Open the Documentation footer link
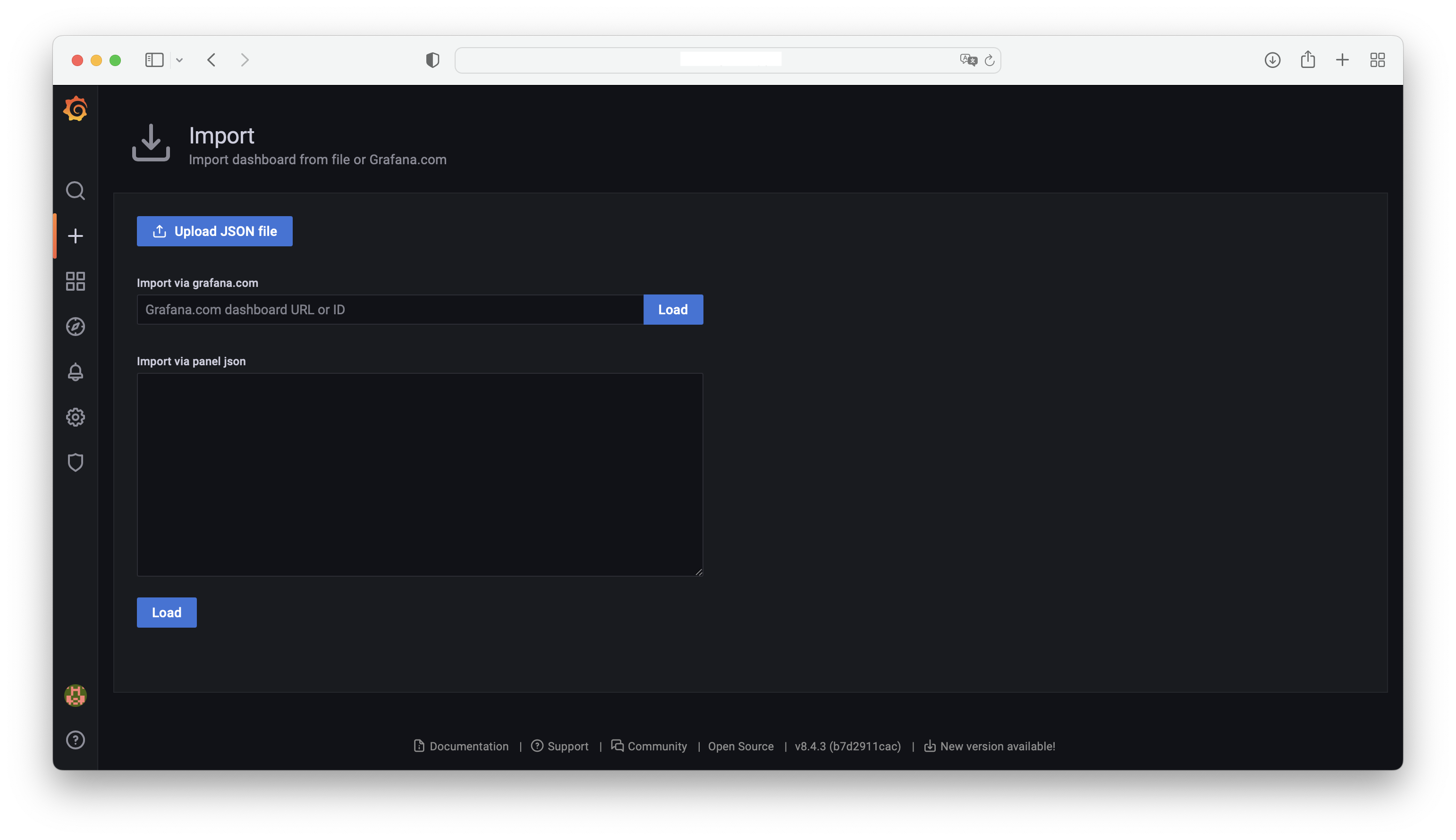Viewport: 1456px width, 840px height. (x=461, y=746)
